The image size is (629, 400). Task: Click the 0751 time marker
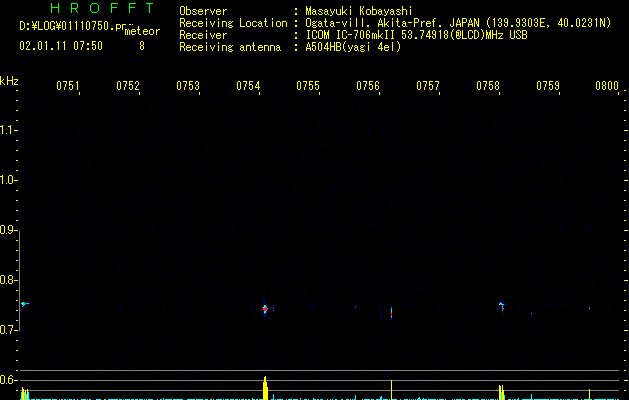[67, 86]
